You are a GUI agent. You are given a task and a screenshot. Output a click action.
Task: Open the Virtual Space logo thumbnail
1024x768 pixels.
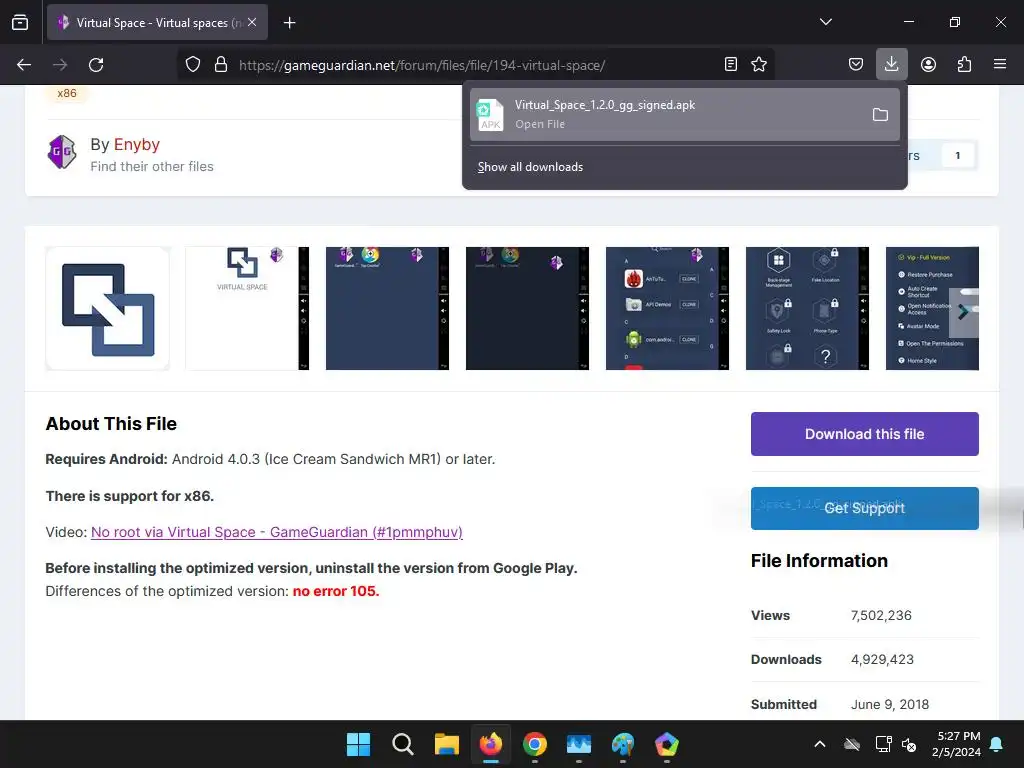(x=108, y=308)
